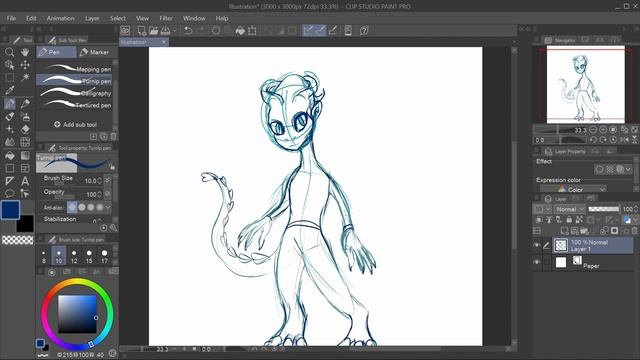This screenshot has width=640, height=360.
Task: Adjust Brush Size stepper arrows
Action: (99, 181)
